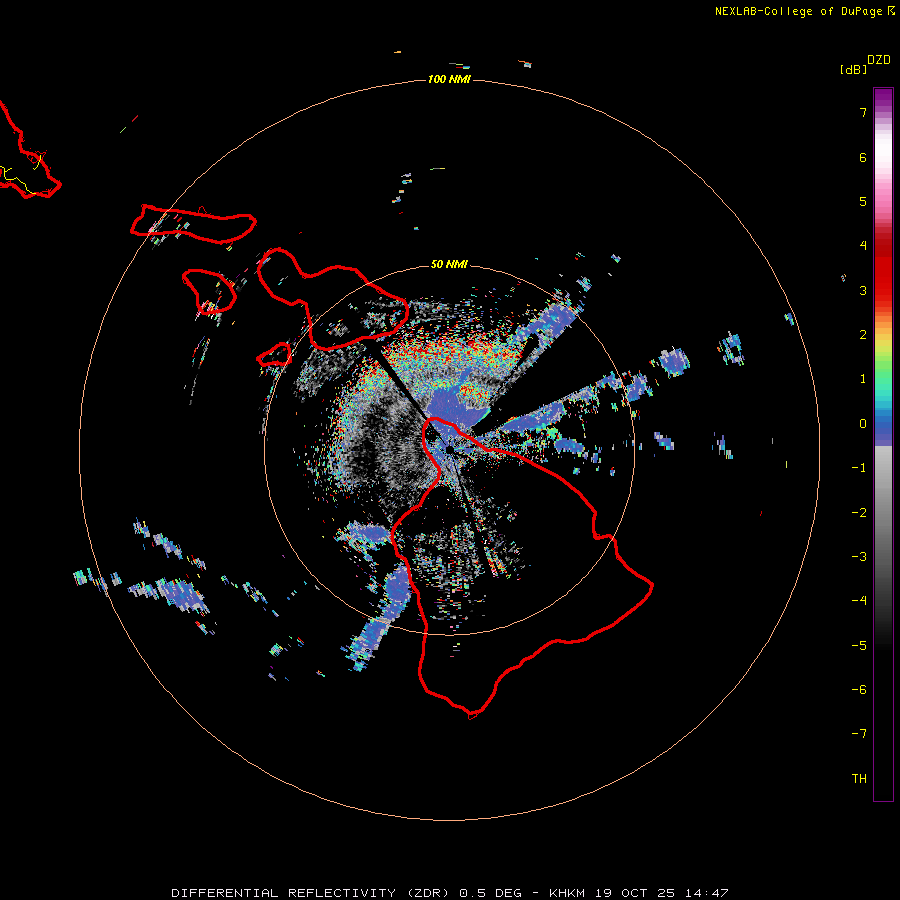Click the -2 value on the color scale
Image resolution: width=900 pixels, height=900 pixels.
859,513
